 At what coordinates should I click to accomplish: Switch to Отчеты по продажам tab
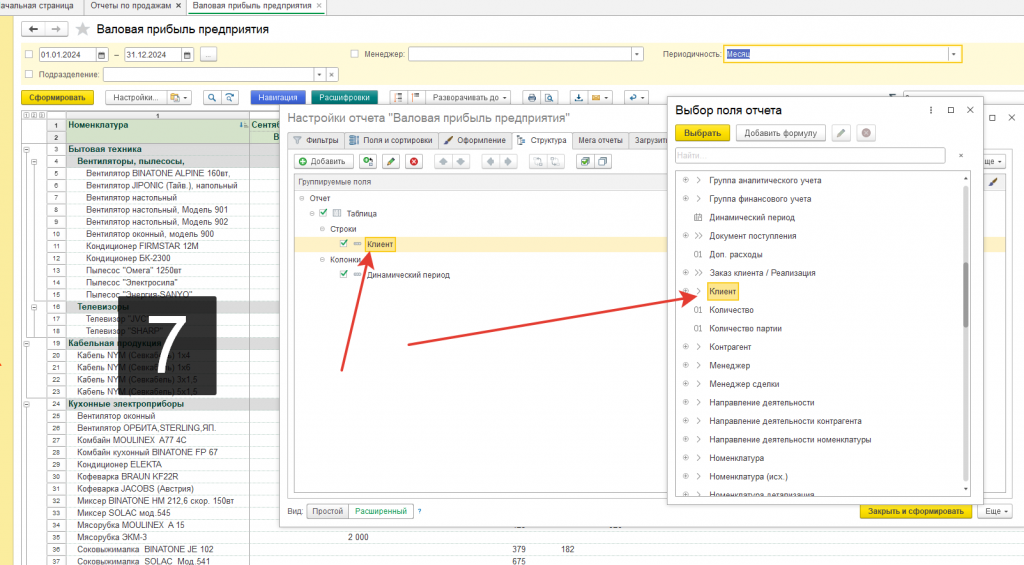[x=130, y=5]
